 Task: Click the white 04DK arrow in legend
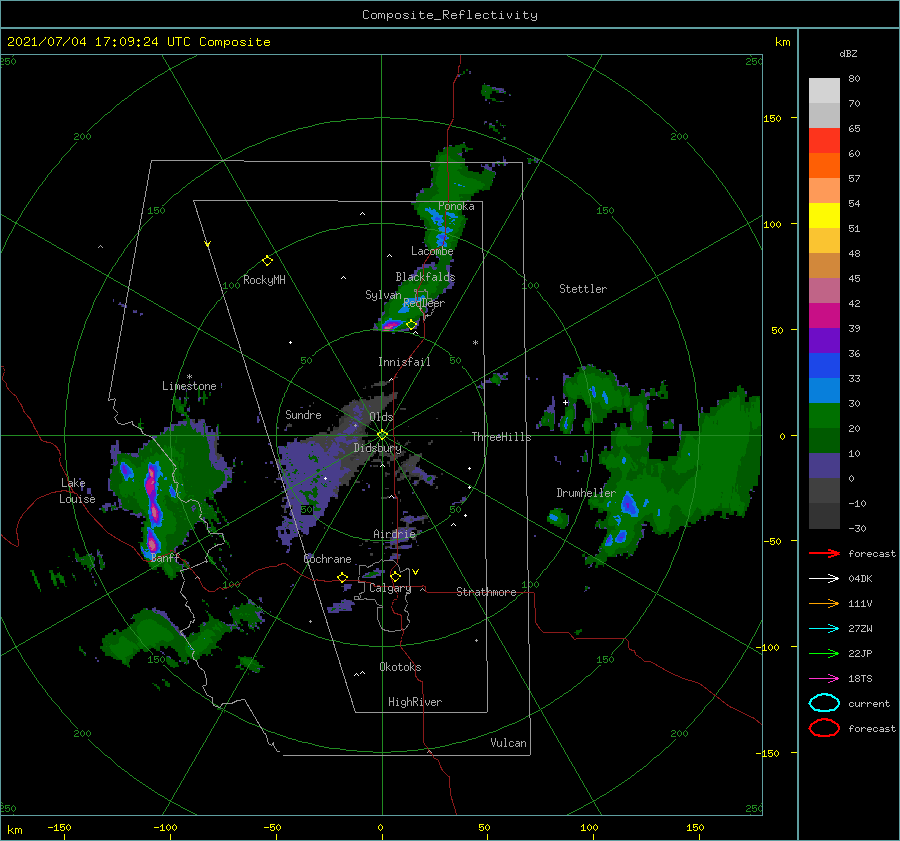[824, 578]
